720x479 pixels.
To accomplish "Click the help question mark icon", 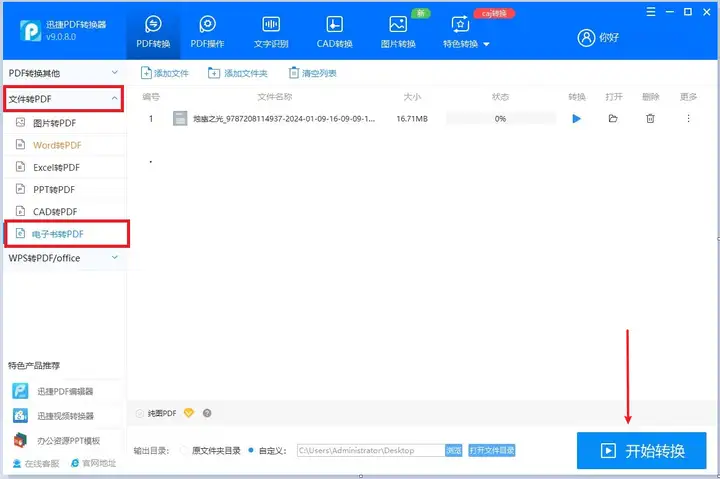I will (207, 413).
